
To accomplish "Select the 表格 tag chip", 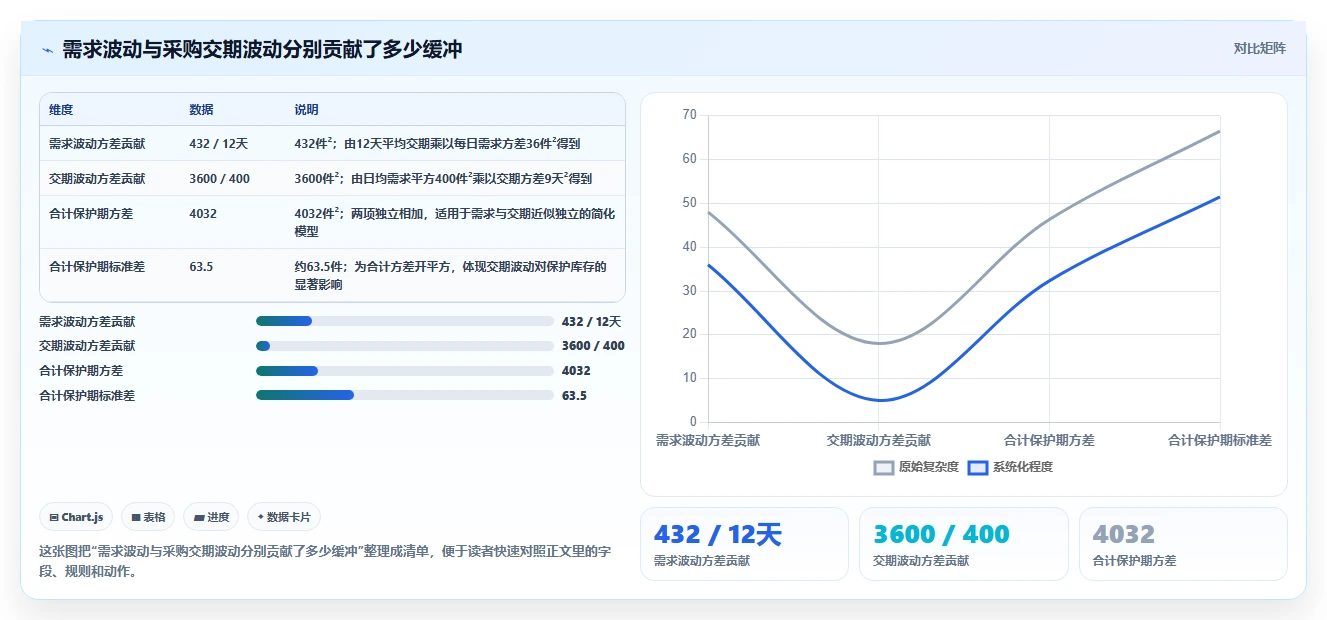I will [148, 517].
